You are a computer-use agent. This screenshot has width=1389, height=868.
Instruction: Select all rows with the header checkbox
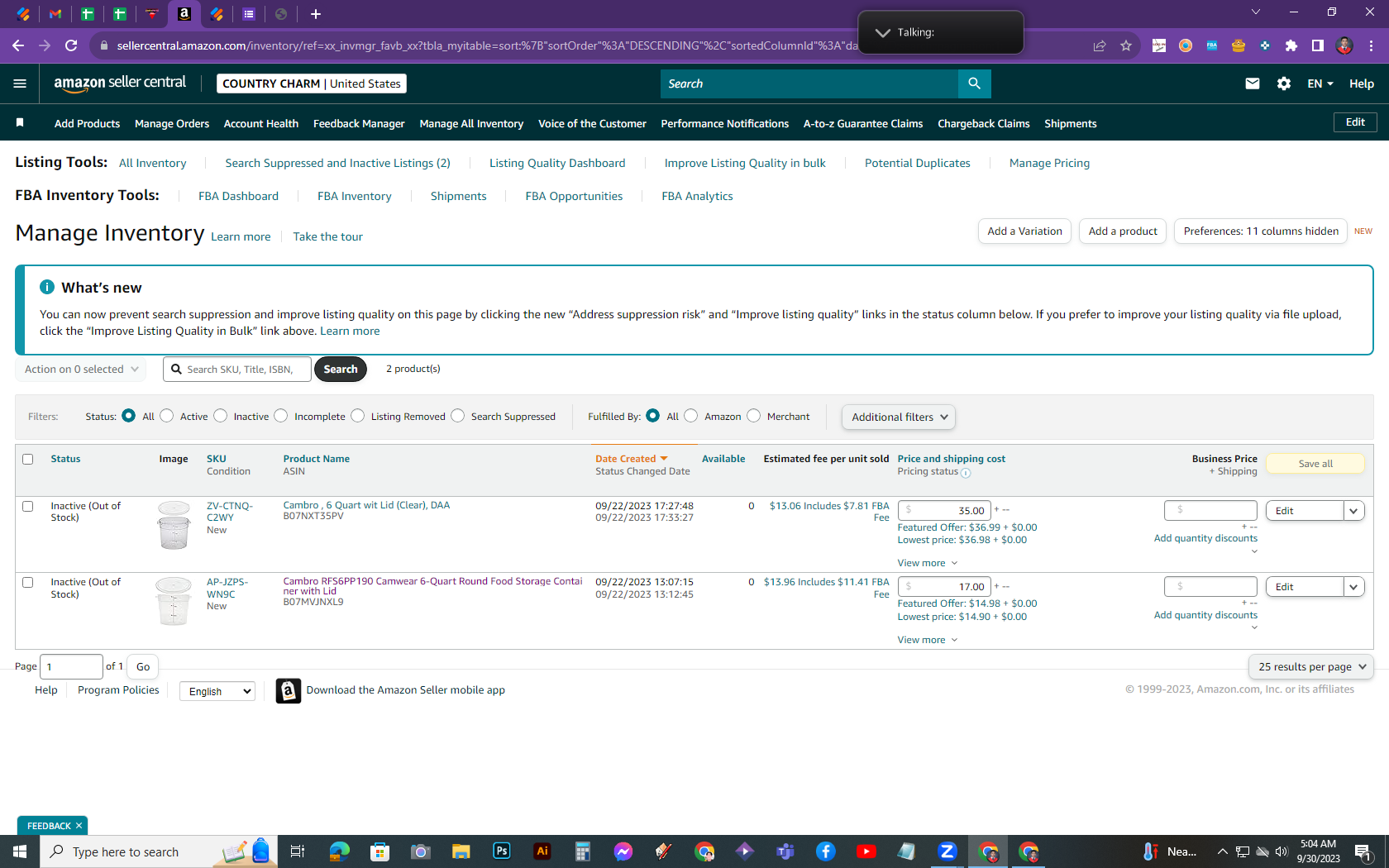tap(28, 459)
